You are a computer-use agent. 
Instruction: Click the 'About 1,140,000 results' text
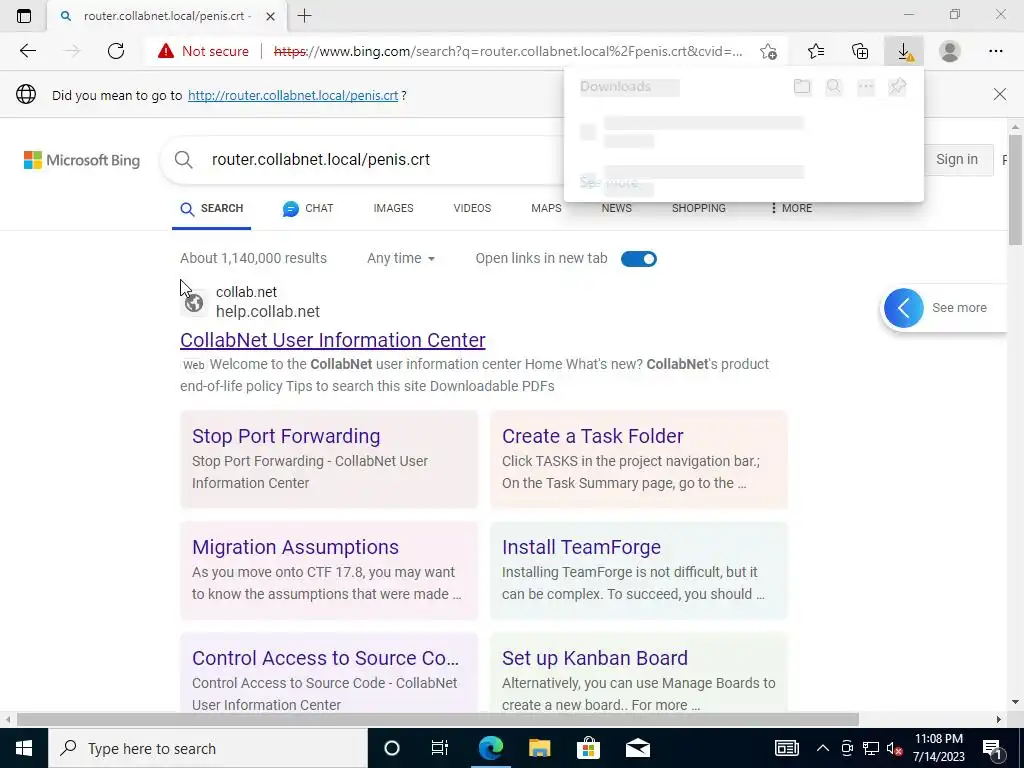click(253, 259)
